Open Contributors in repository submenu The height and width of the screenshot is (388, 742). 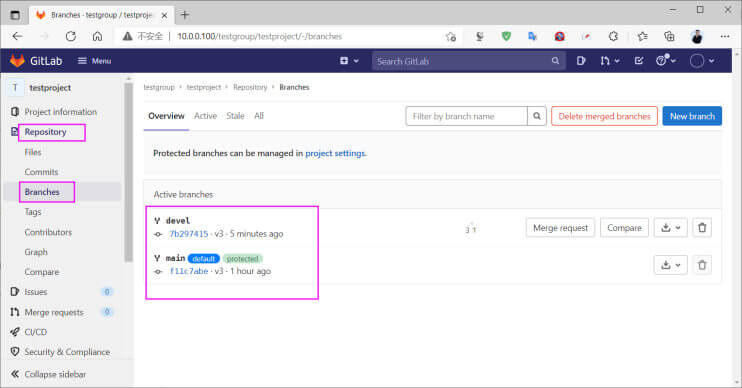[48, 232]
